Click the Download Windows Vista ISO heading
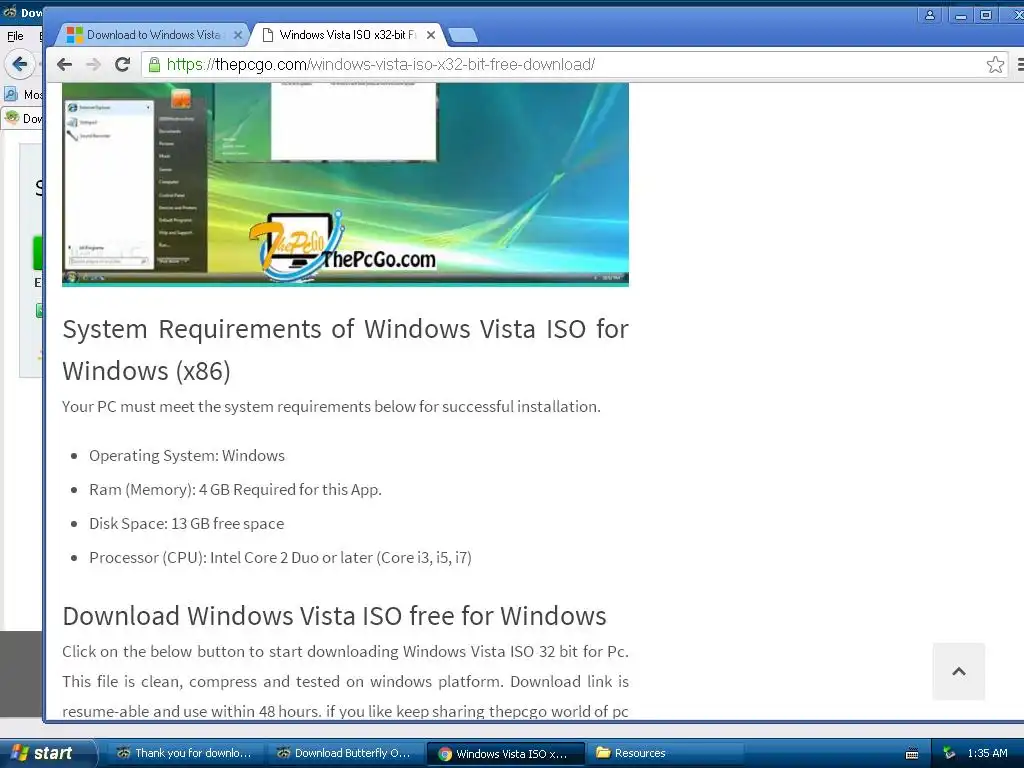1024x768 pixels. (x=334, y=616)
